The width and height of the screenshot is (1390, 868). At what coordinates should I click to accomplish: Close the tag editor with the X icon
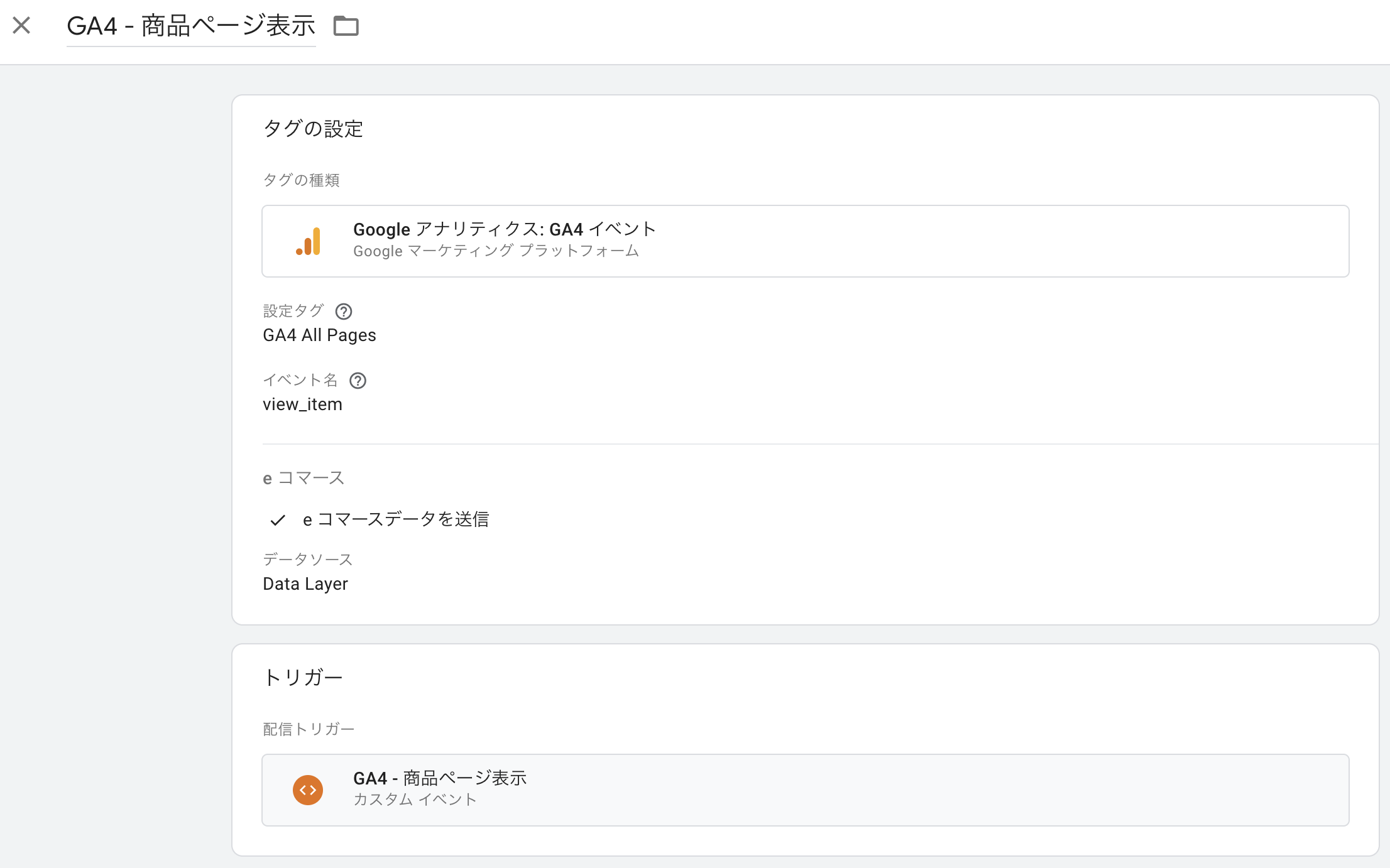[21, 26]
